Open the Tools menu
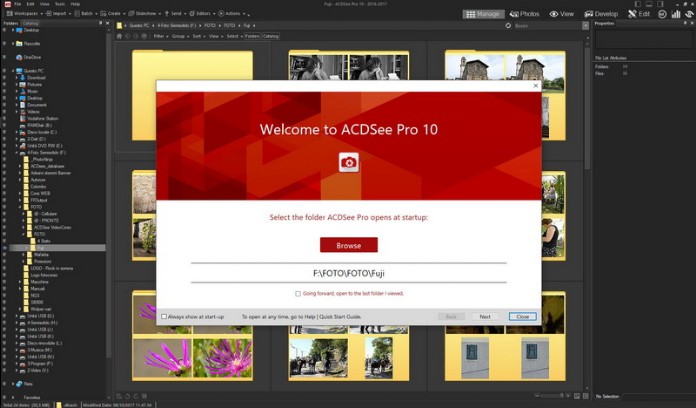This screenshot has width=696, height=408. [x=60, y=4]
